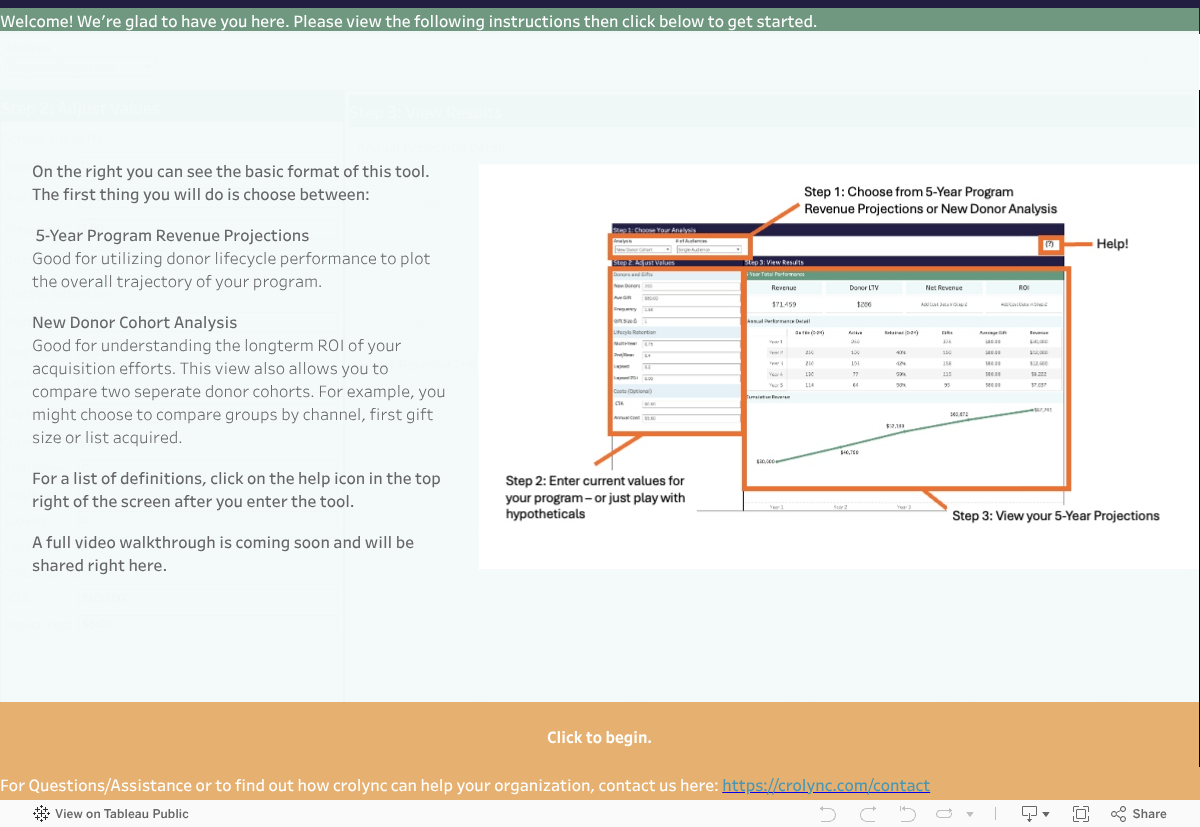Click the "New Donor Cohort Analysis" heading
This screenshot has width=1200, height=827.
tap(135, 323)
